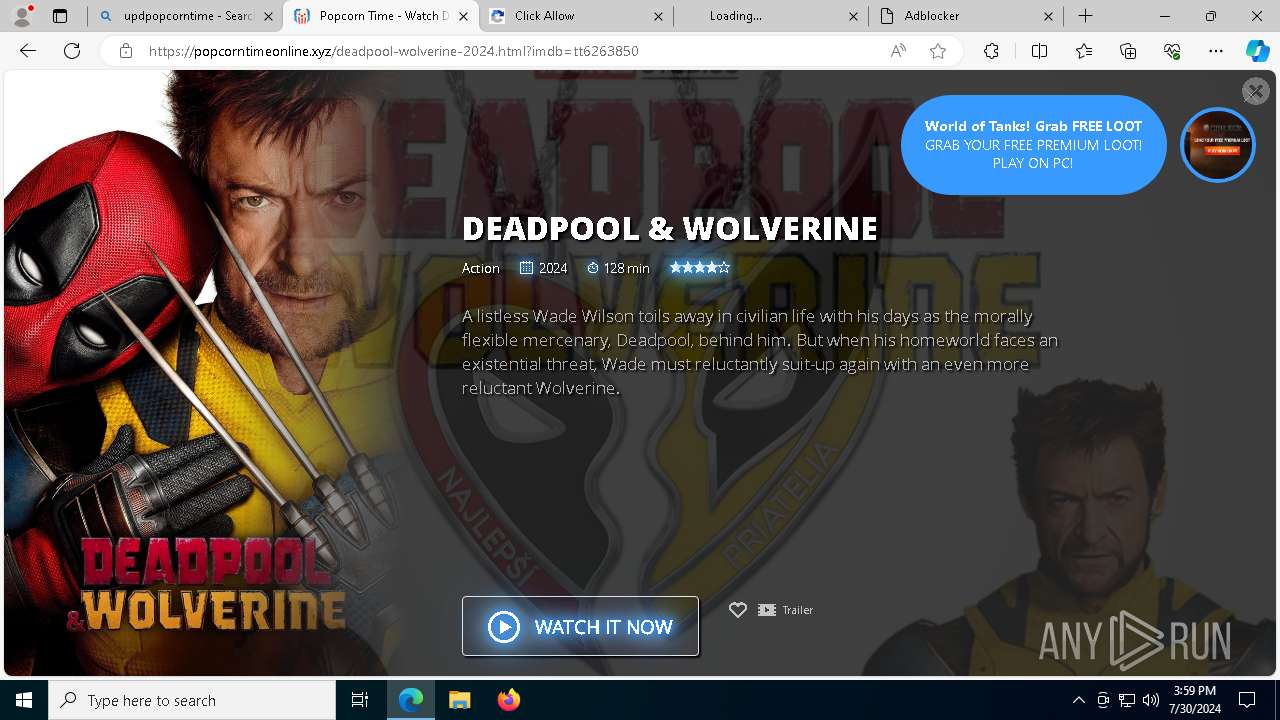Image resolution: width=1280 pixels, height=720 pixels.
Task: Open a new browser tab
Action: tap(1085, 16)
